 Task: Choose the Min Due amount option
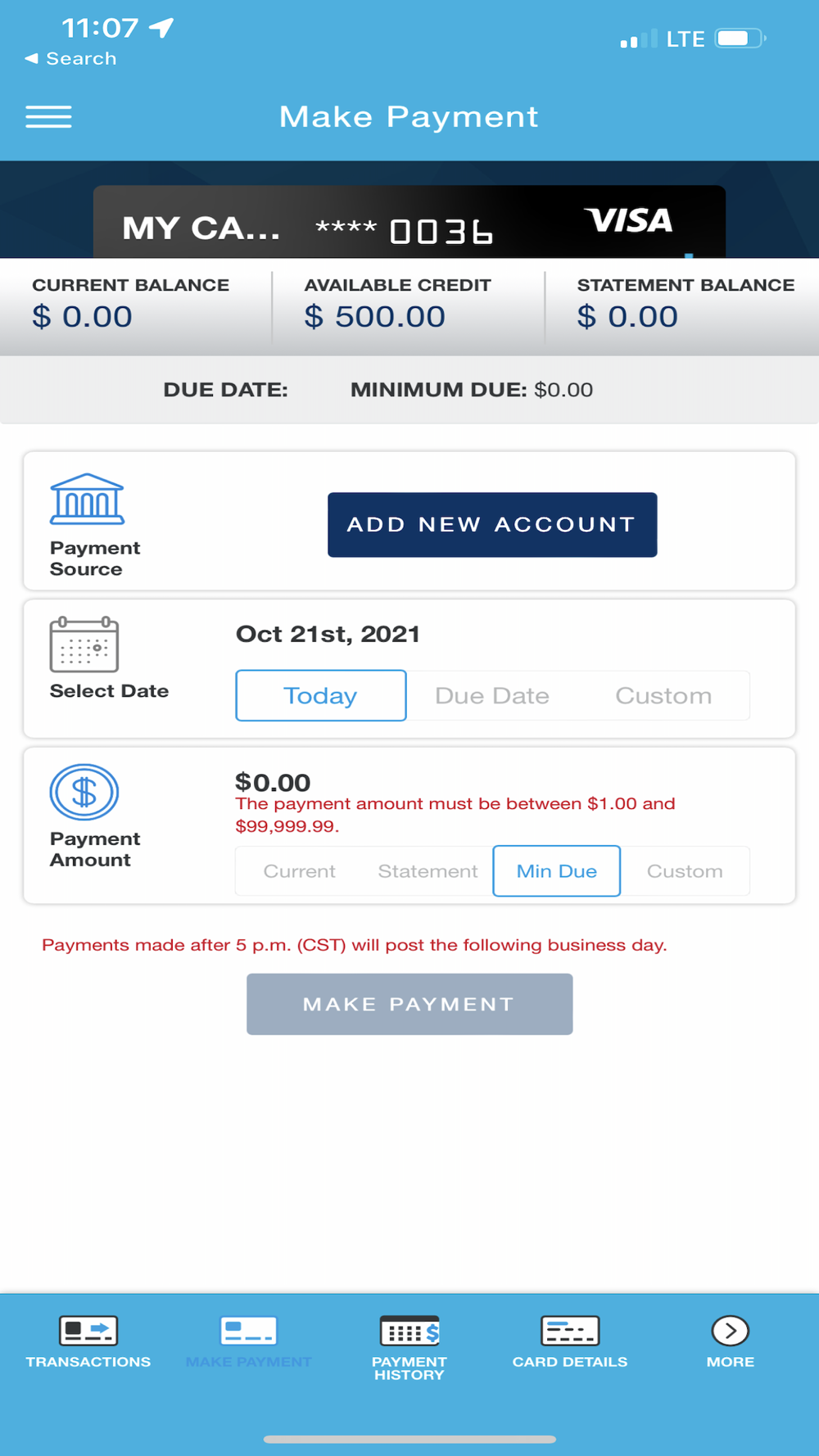pos(557,871)
